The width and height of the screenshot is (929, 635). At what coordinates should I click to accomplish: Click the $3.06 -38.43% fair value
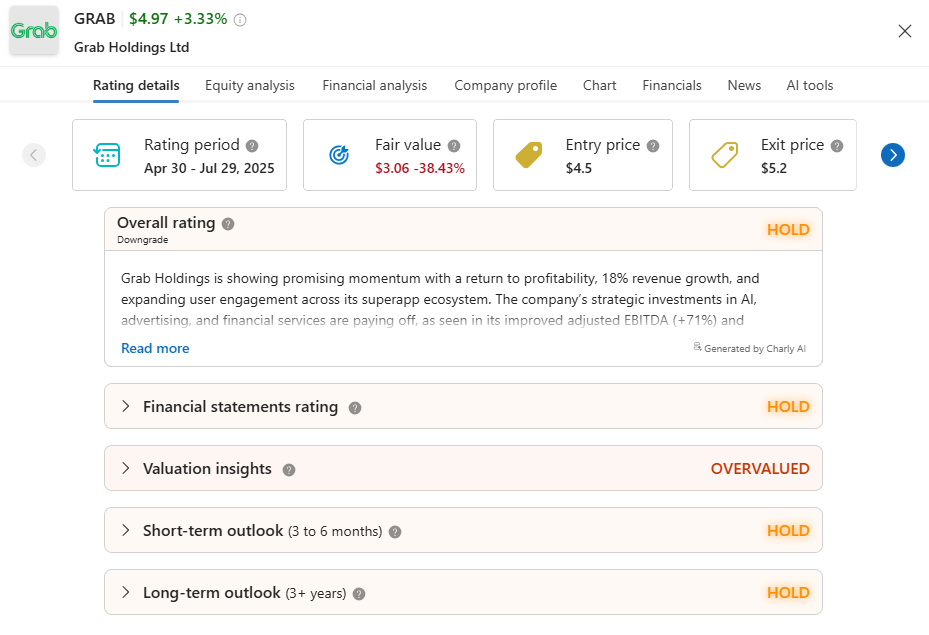click(420, 168)
